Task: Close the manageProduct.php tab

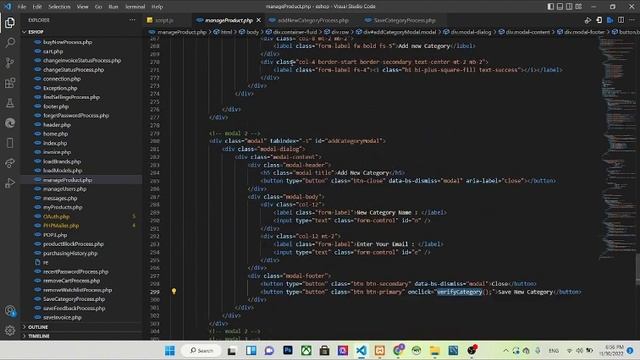Action: tap(258, 20)
